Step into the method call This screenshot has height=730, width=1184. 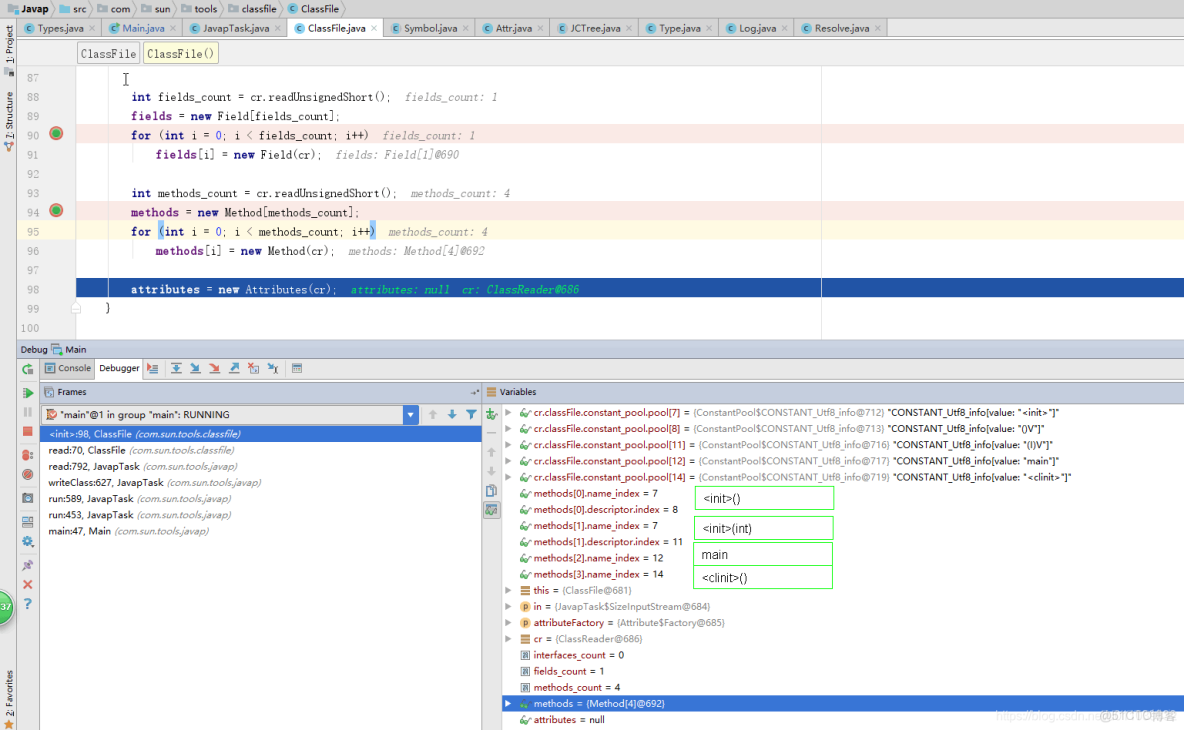click(x=196, y=368)
